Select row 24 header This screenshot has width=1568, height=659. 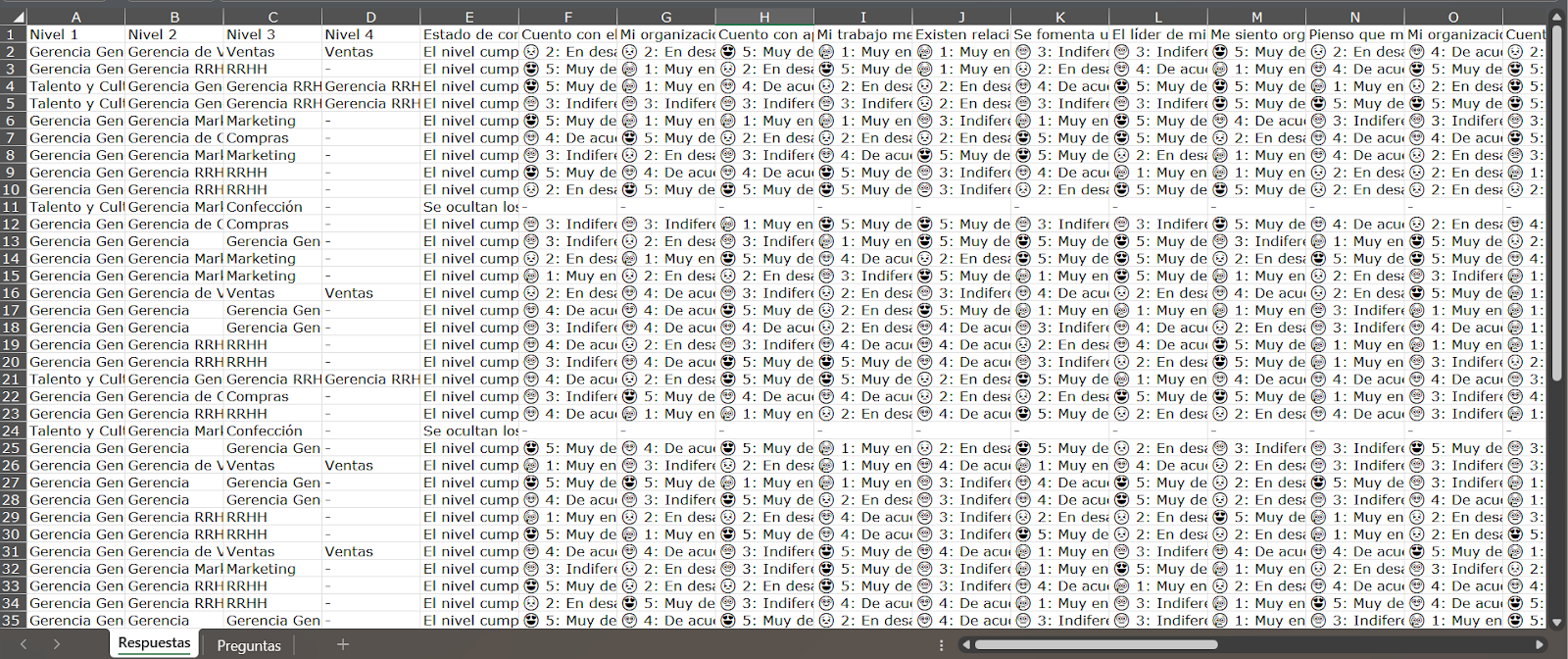pyautogui.click(x=12, y=431)
